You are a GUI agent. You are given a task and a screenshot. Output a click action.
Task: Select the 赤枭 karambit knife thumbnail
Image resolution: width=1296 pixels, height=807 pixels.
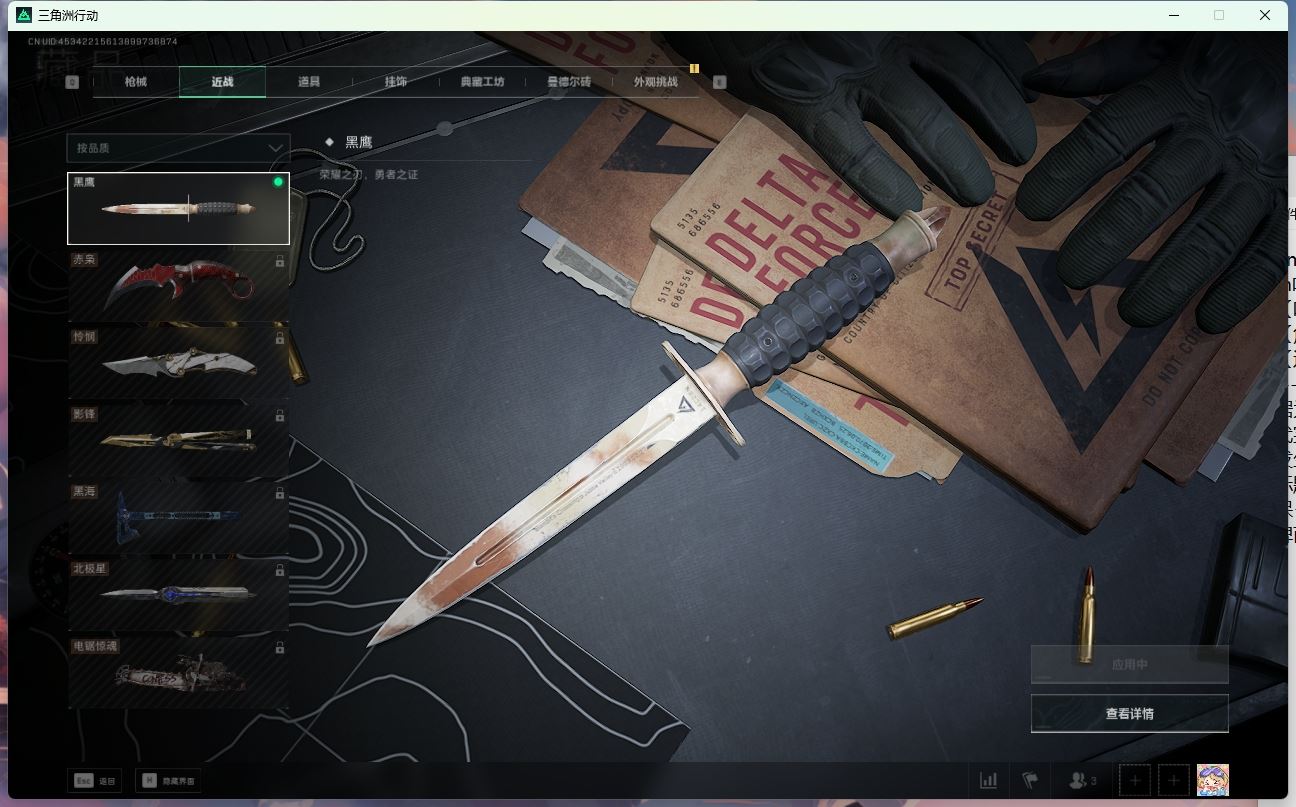click(x=178, y=285)
